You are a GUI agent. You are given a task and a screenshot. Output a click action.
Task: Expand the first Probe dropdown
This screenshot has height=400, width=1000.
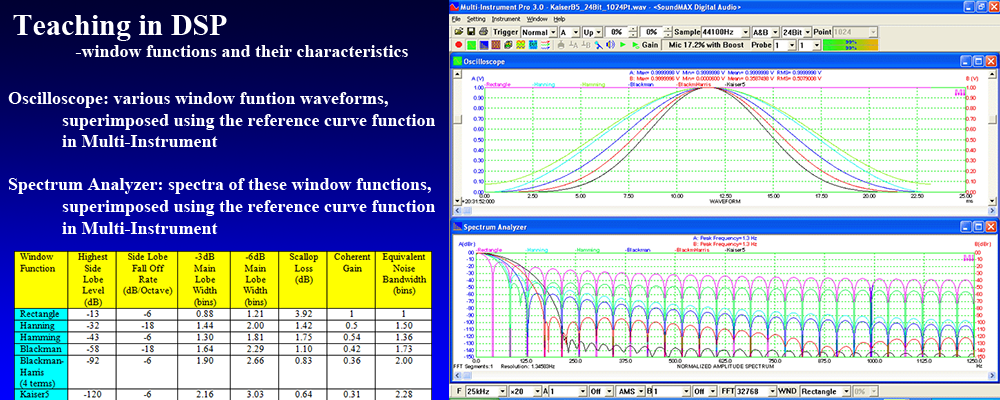pyautogui.click(x=792, y=45)
